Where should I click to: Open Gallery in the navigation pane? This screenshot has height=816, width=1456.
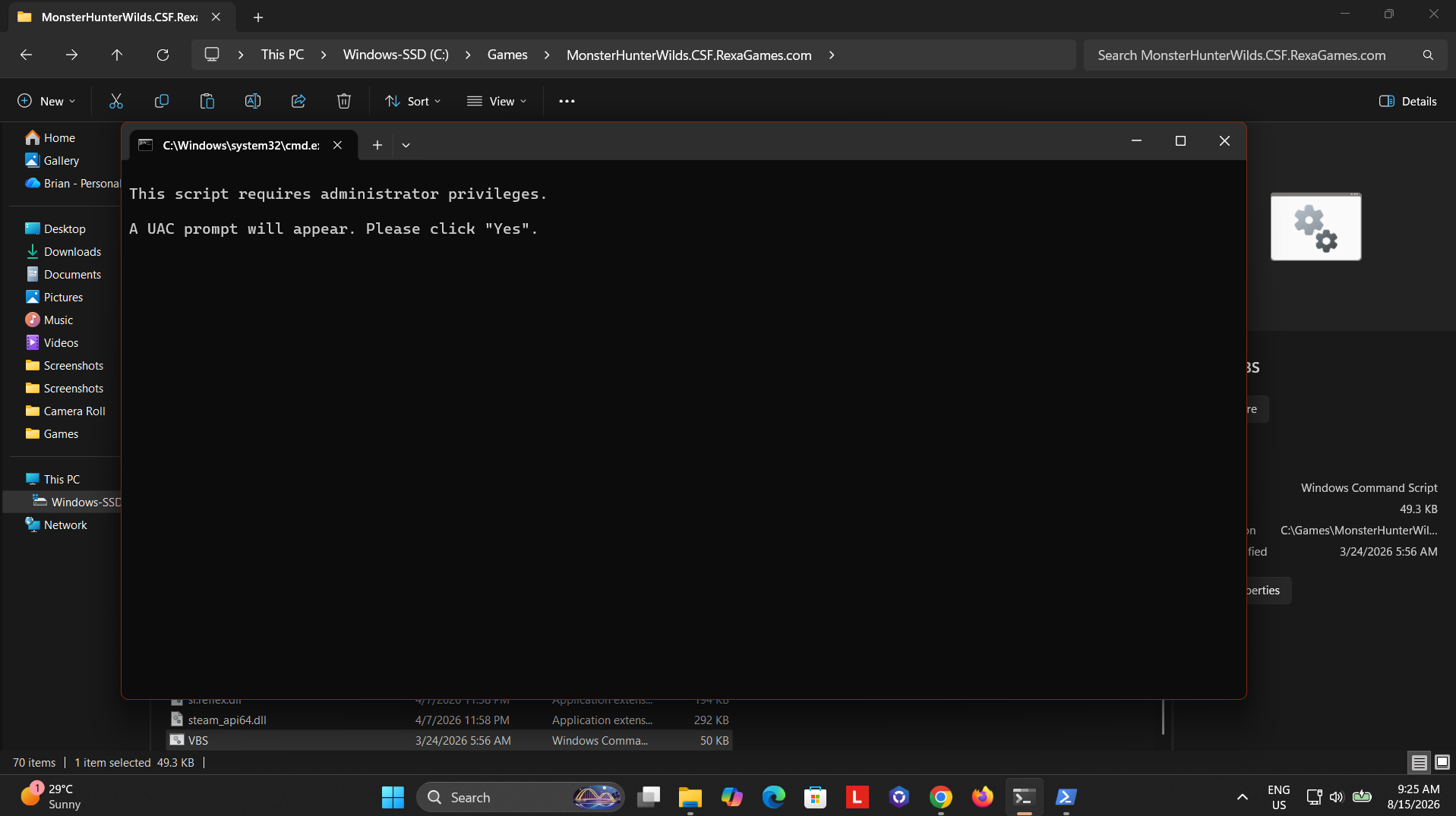61,160
